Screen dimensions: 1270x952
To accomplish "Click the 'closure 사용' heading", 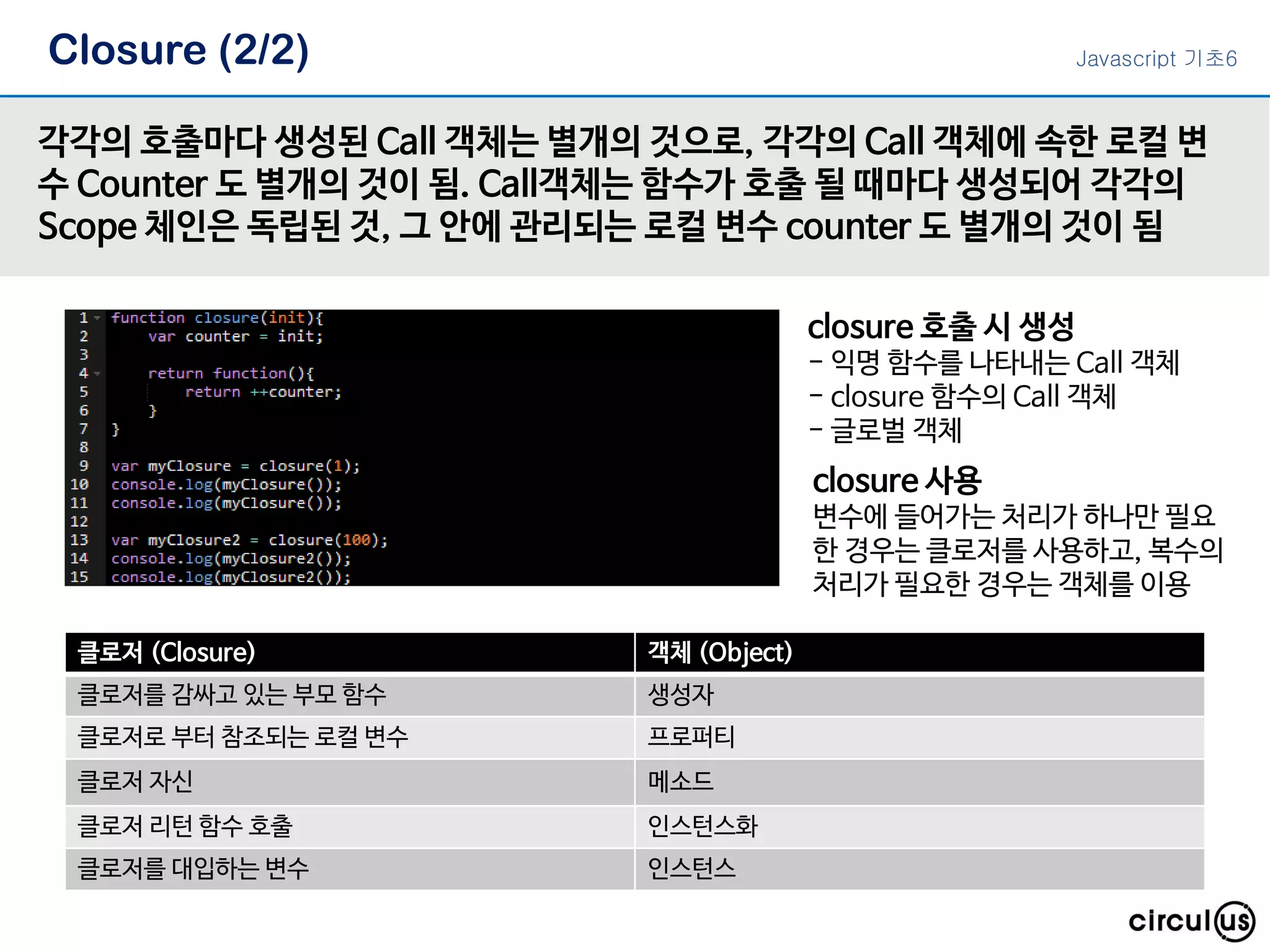I will (896, 480).
